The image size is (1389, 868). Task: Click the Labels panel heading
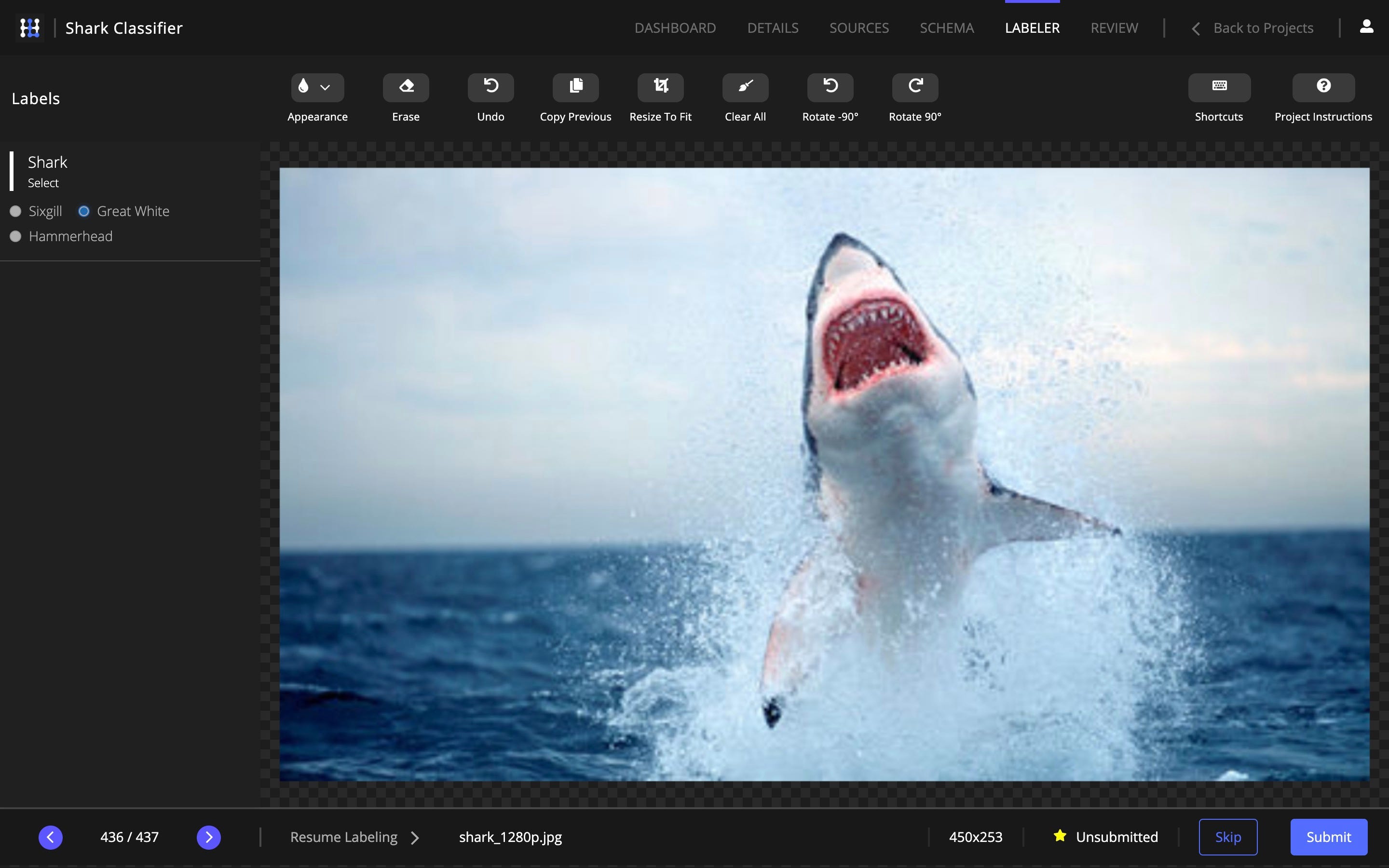(x=36, y=98)
